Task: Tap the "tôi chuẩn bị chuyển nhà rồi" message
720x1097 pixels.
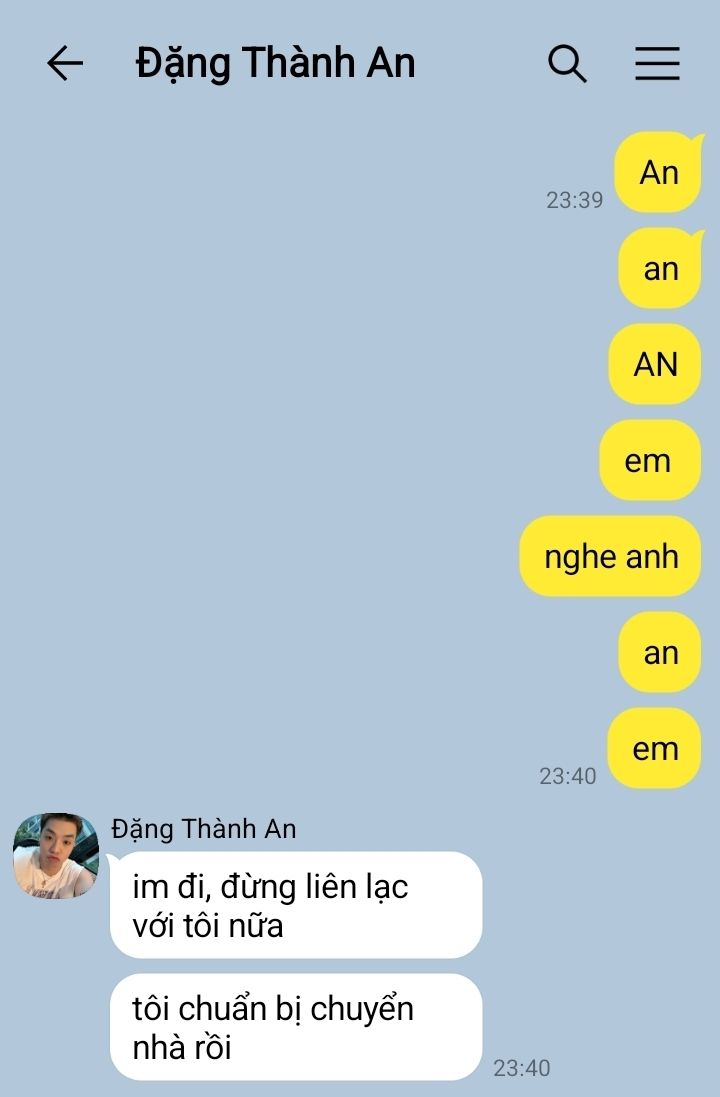Action: tap(296, 1027)
